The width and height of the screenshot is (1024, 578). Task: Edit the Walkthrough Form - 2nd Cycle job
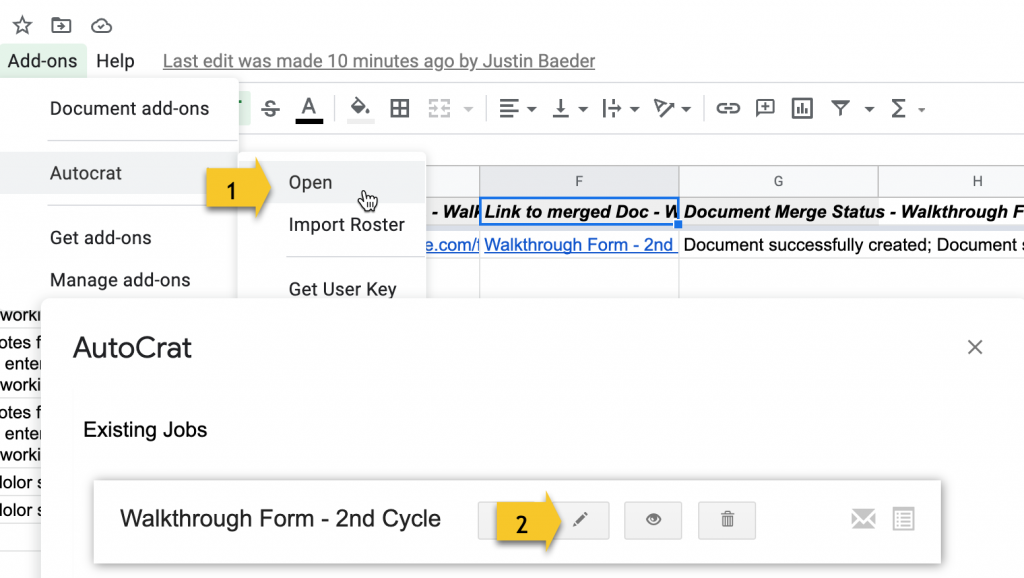(x=580, y=520)
